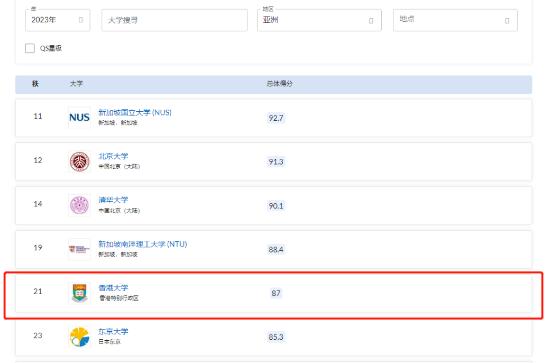545x363 pixels.
Task: Click the 大学 column header
Action: [76, 84]
